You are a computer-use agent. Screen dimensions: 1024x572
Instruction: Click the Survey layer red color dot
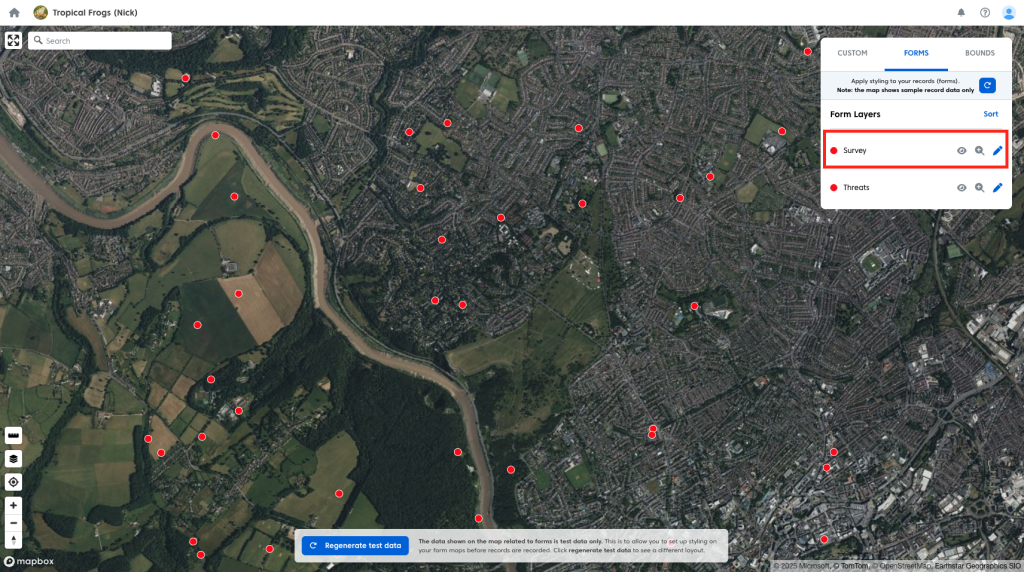click(x=833, y=151)
